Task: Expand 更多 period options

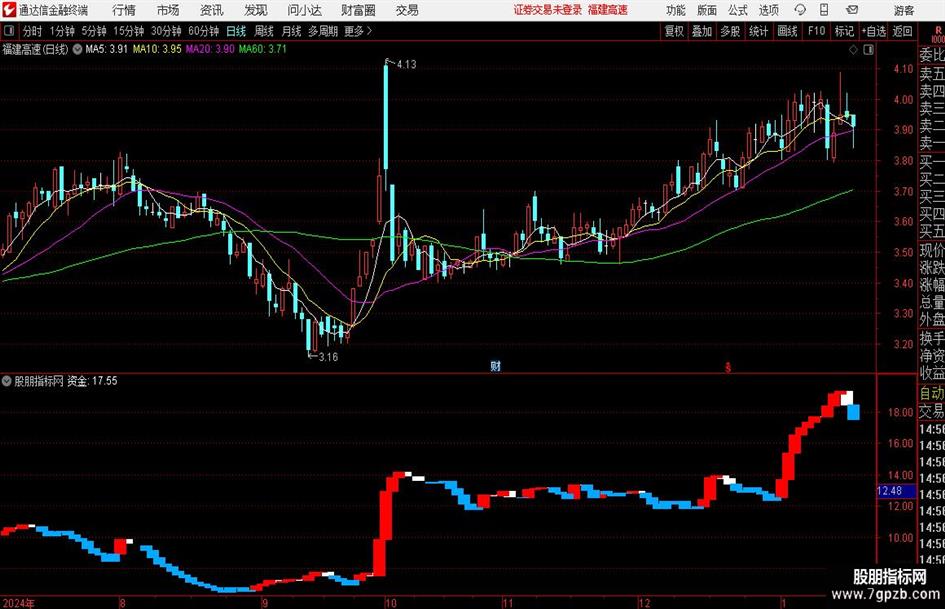Action: pyautogui.click(x=358, y=31)
